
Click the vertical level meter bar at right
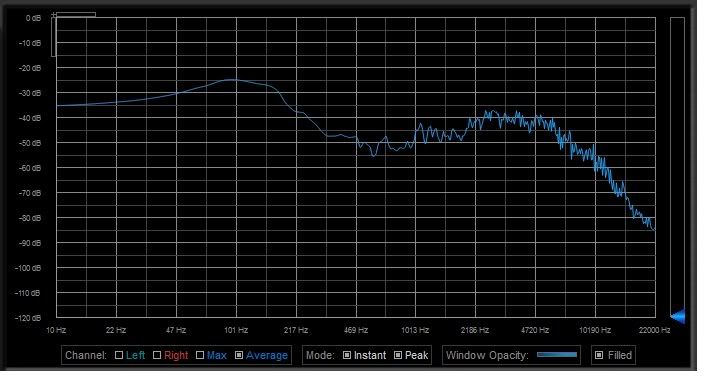pos(678,167)
